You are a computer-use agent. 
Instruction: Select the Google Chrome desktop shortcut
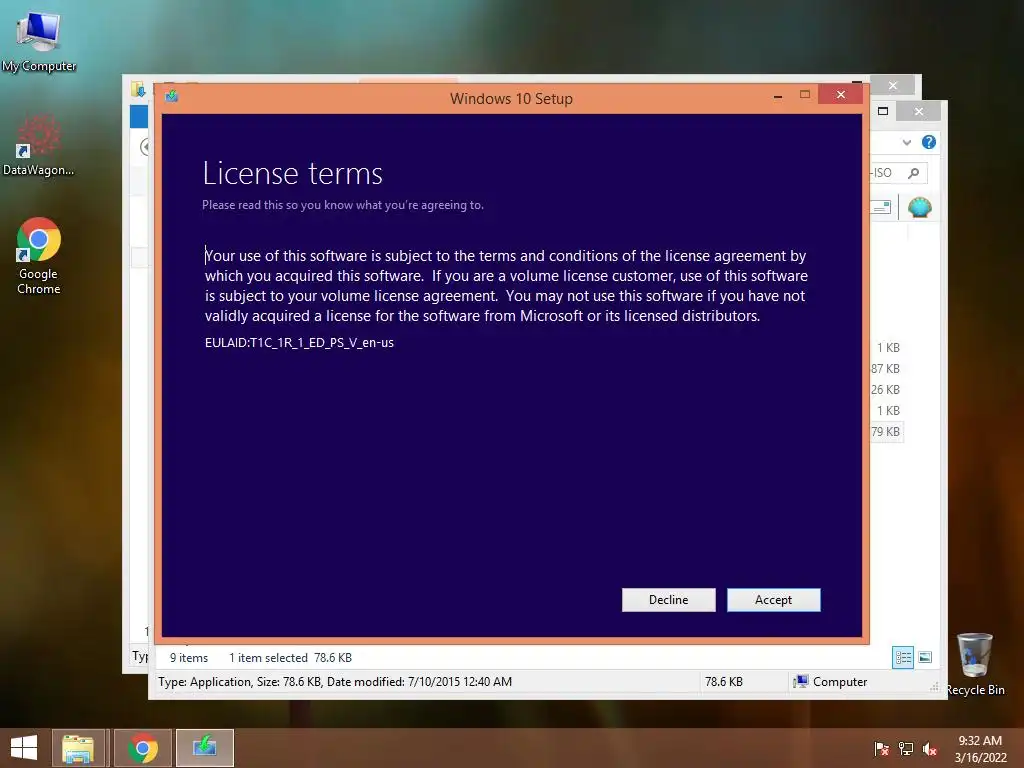[x=39, y=256]
